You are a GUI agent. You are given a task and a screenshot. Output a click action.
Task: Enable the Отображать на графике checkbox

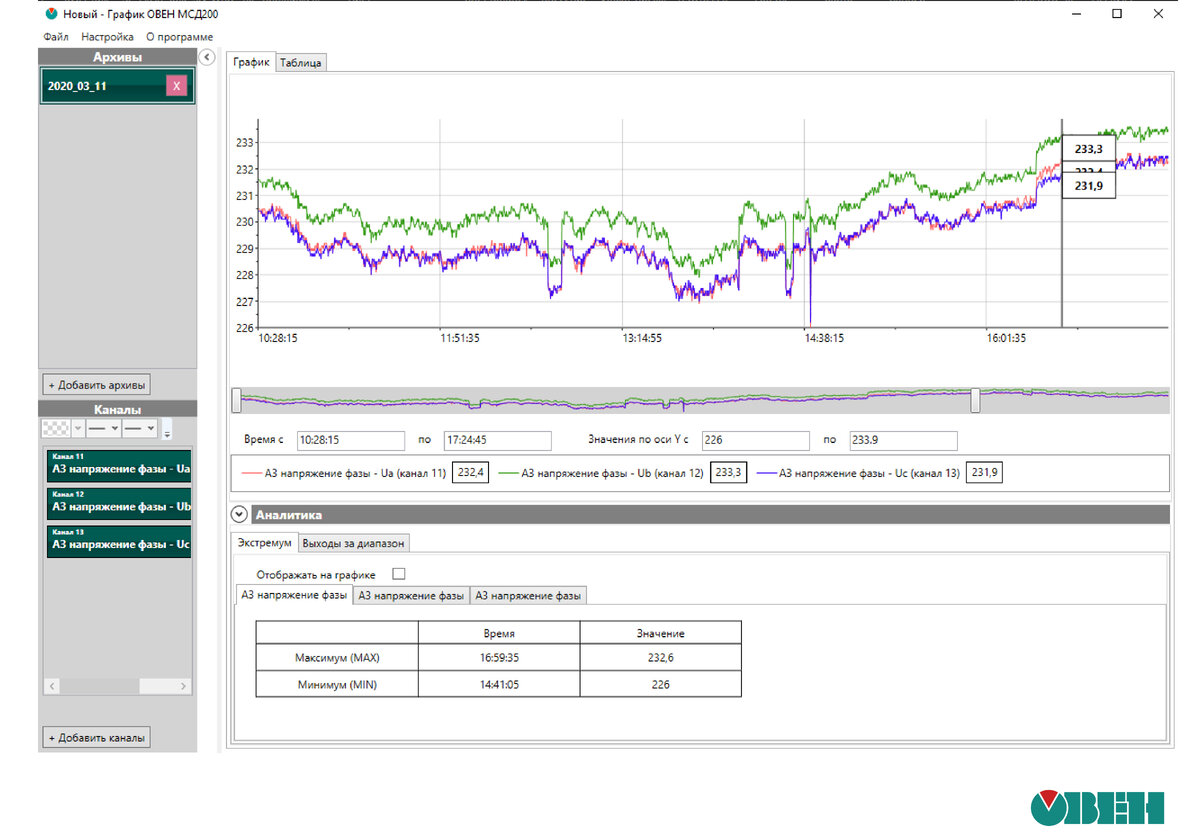[x=399, y=574]
